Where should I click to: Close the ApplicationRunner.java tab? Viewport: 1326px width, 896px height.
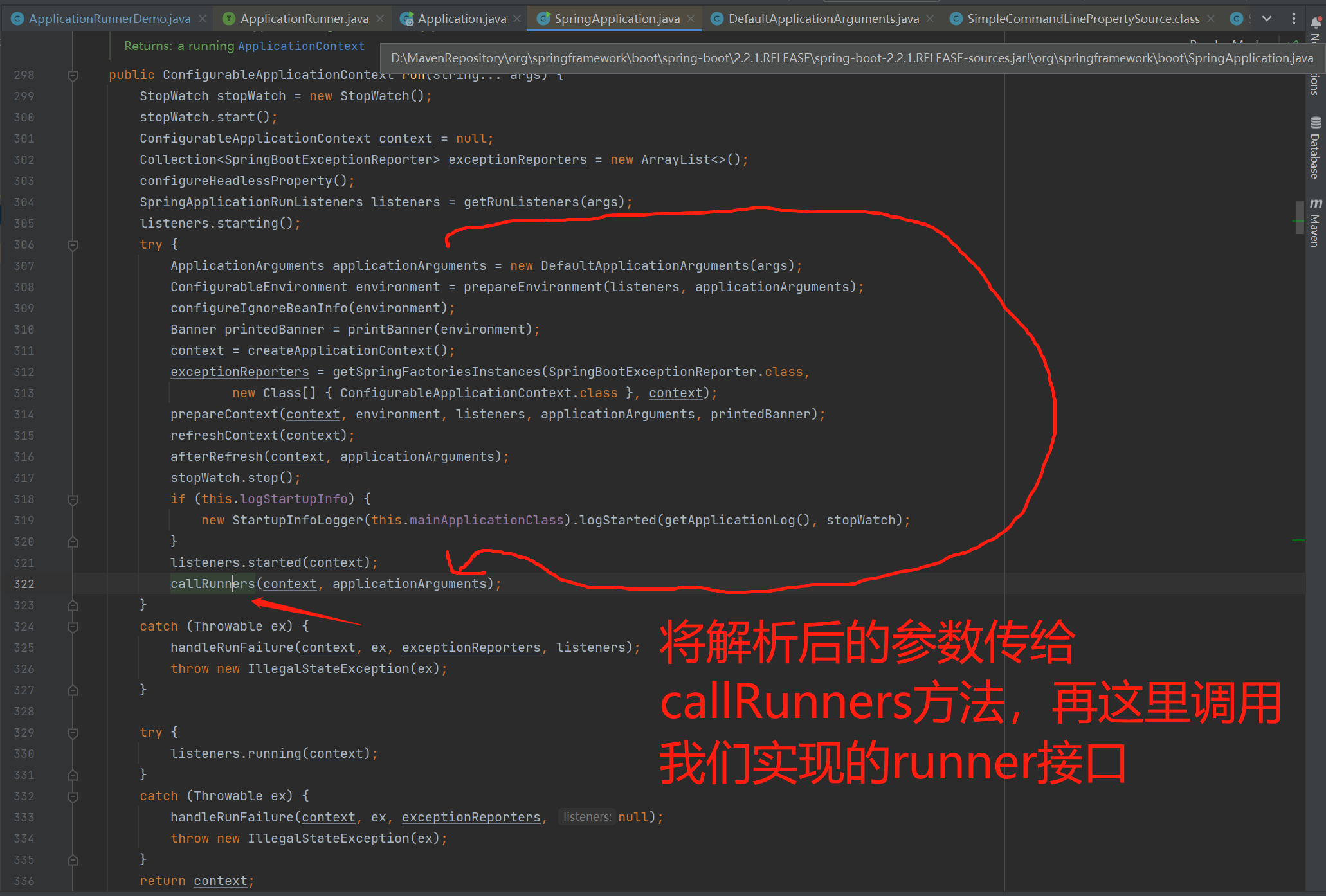pos(380,19)
